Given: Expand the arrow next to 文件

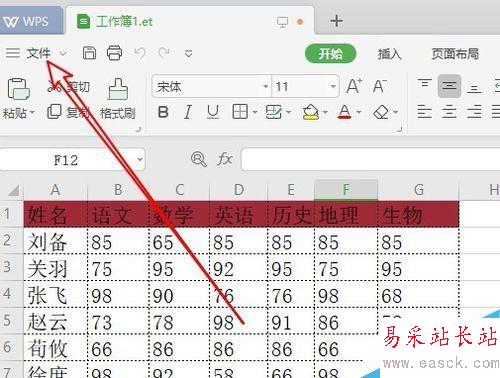Looking at the screenshot, I should (x=63, y=53).
